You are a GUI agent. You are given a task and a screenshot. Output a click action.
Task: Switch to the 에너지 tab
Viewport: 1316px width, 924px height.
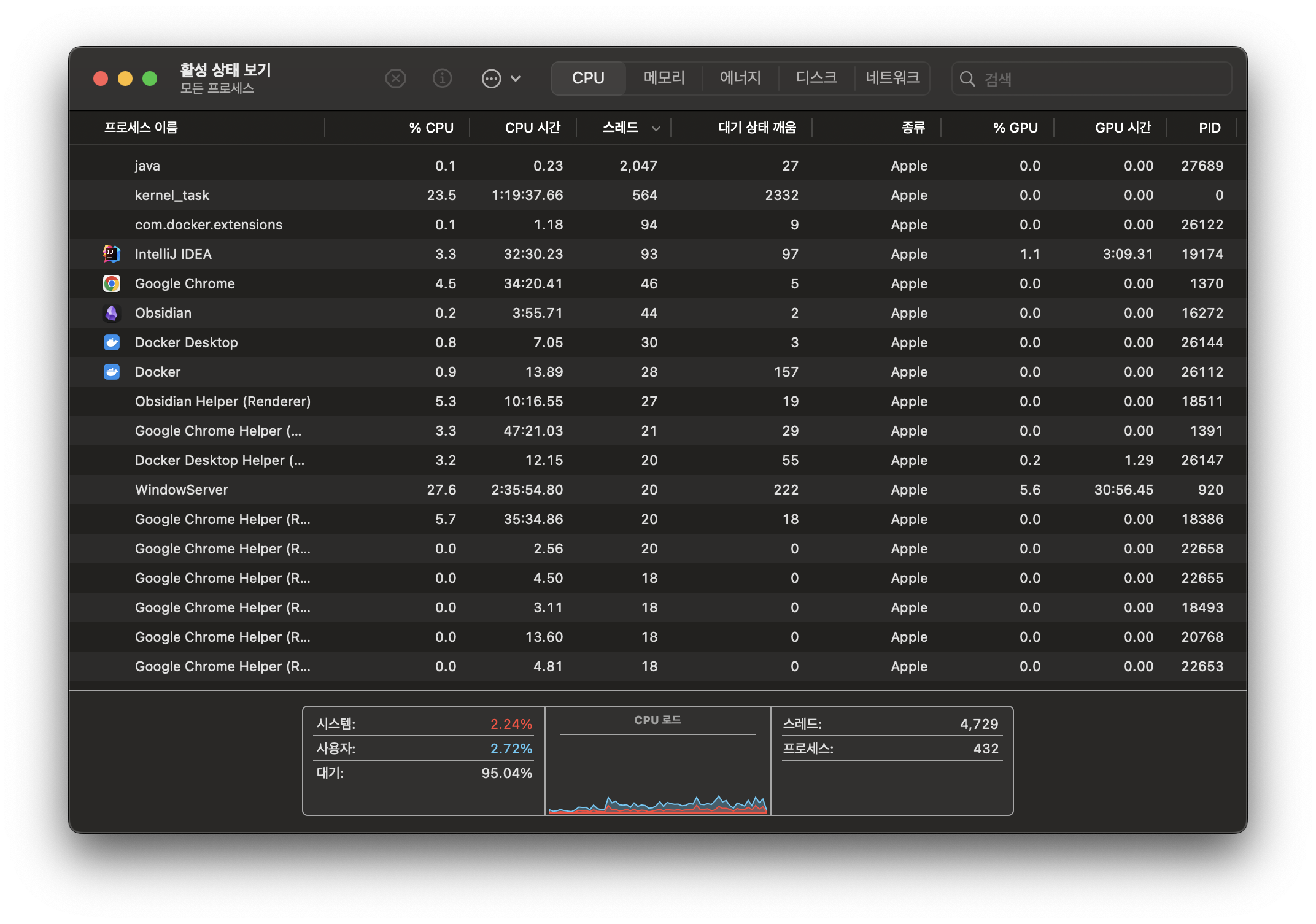point(740,78)
